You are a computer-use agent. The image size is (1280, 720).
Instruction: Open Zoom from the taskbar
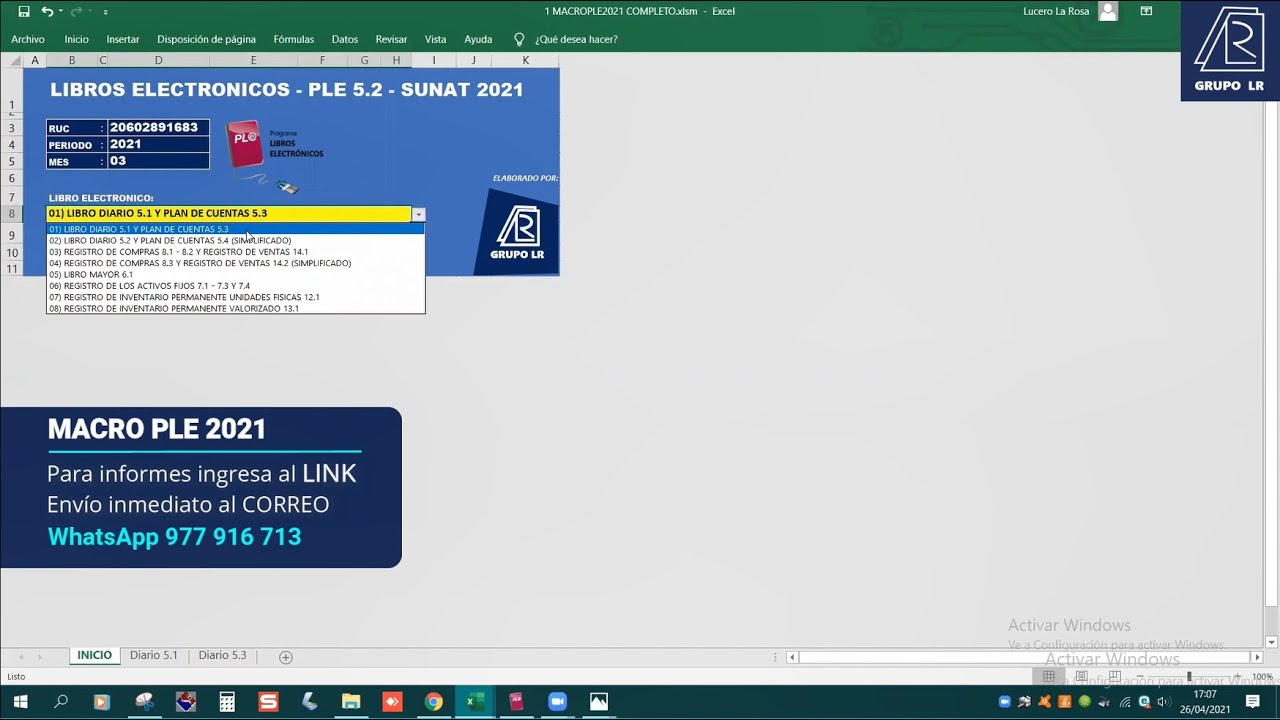557,702
